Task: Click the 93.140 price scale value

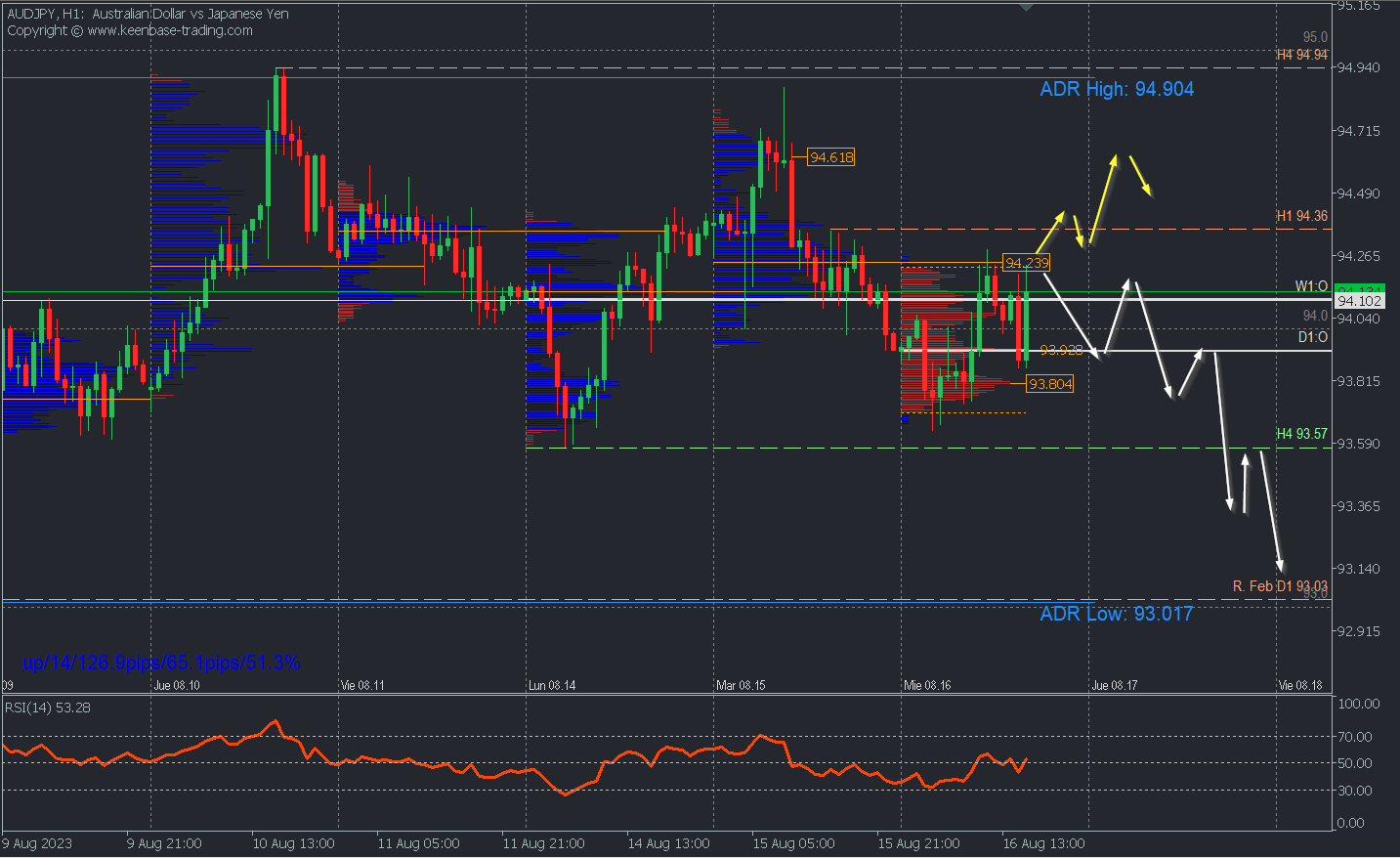Action: coord(1359,569)
